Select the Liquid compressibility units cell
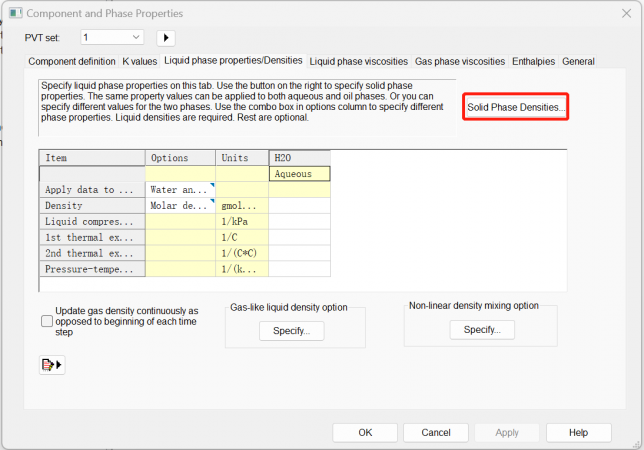 [x=242, y=221]
